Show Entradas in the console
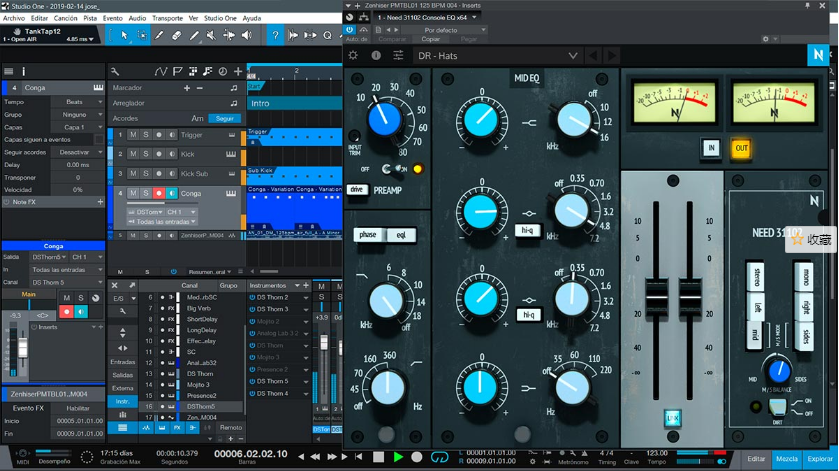This screenshot has width=839, height=471. pos(123,362)
